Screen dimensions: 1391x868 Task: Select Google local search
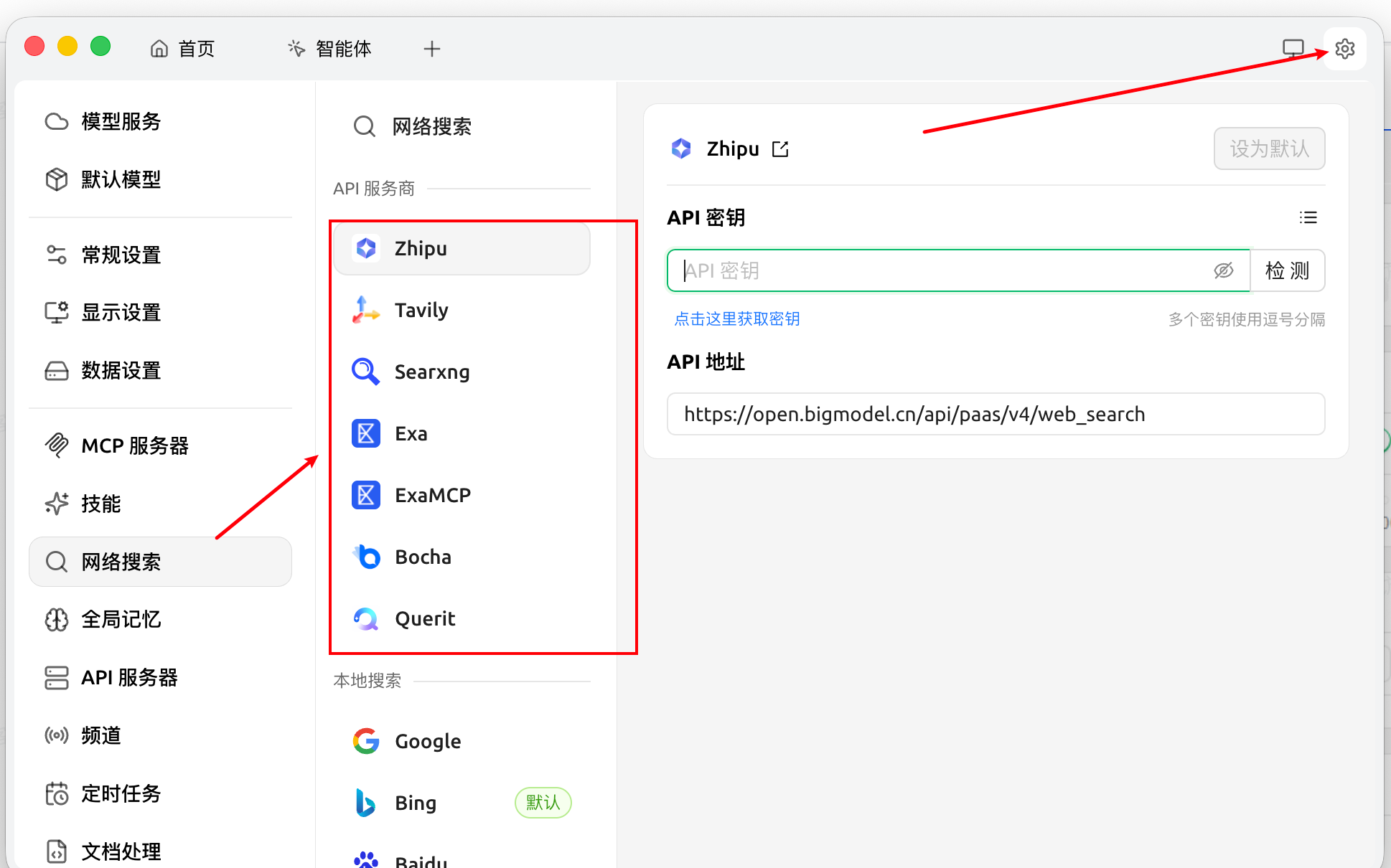(462, 741)
